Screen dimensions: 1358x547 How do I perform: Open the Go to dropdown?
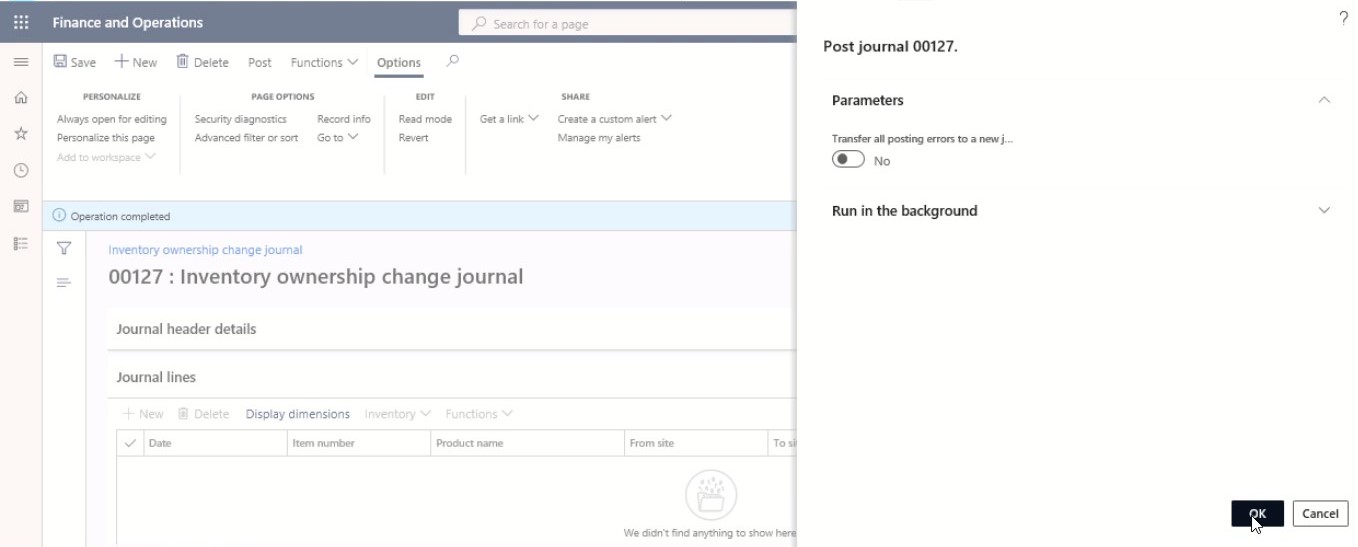coord(337,138)
